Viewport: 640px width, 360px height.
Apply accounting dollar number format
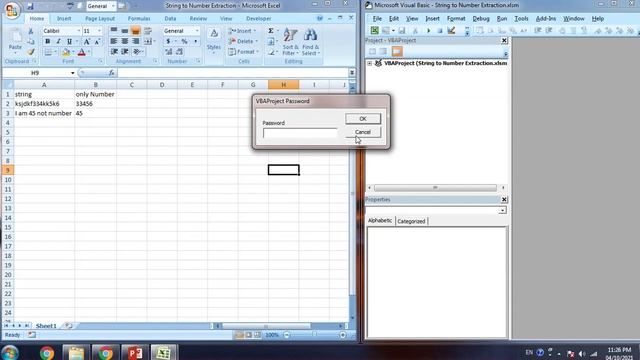168,42
